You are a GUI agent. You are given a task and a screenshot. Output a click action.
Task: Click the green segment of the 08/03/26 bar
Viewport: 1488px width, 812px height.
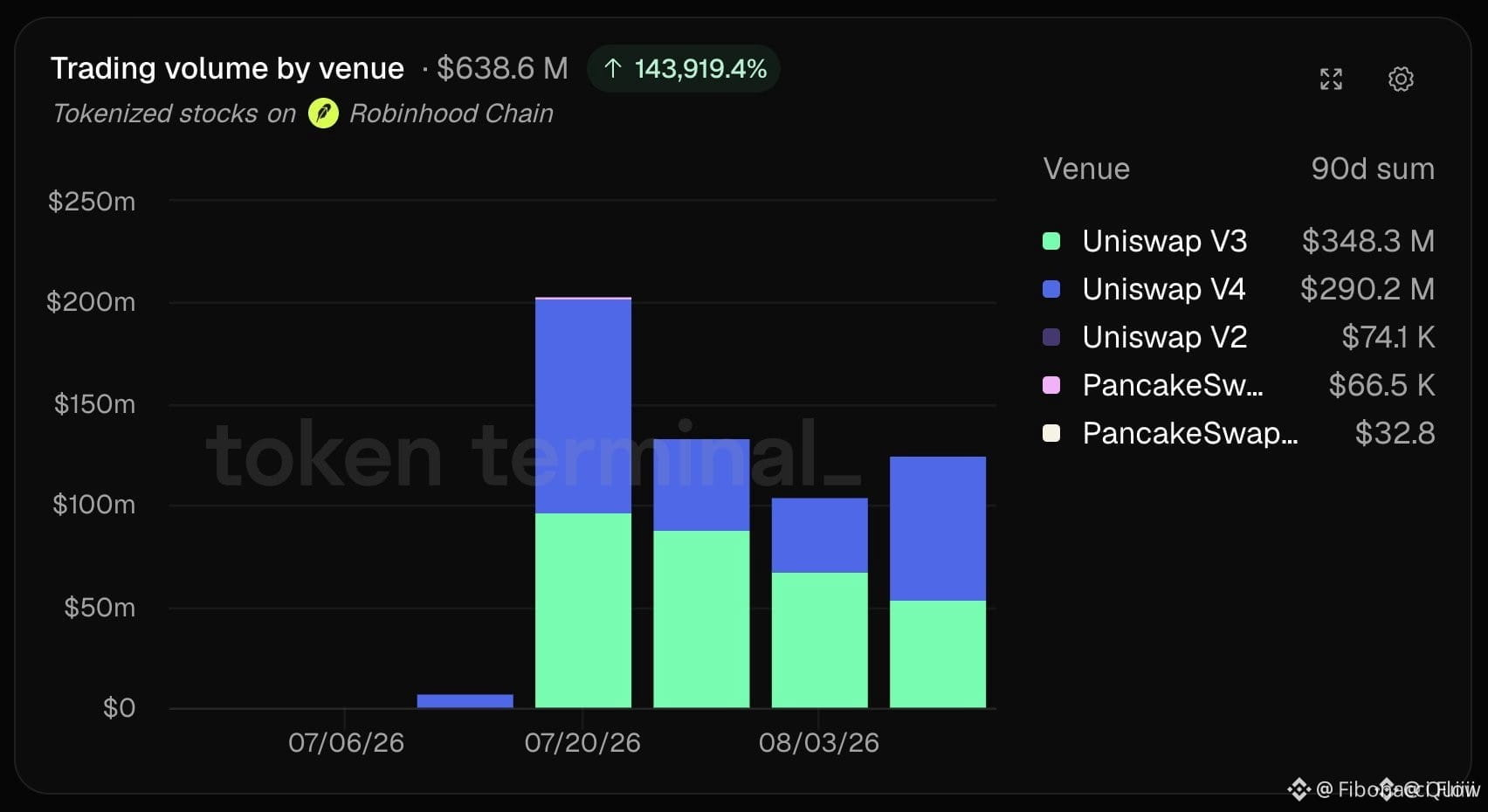820,640
